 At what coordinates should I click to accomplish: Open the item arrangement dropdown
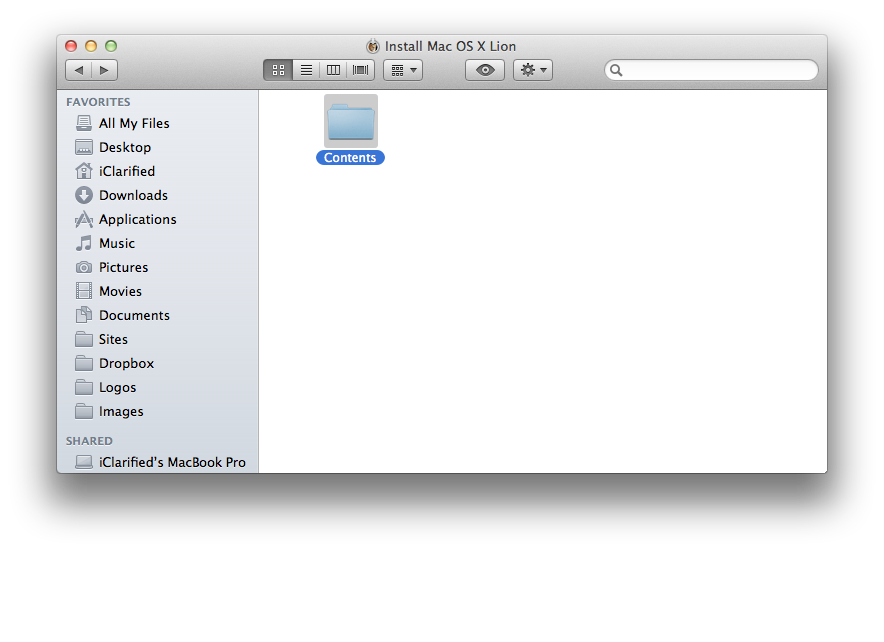403,70
